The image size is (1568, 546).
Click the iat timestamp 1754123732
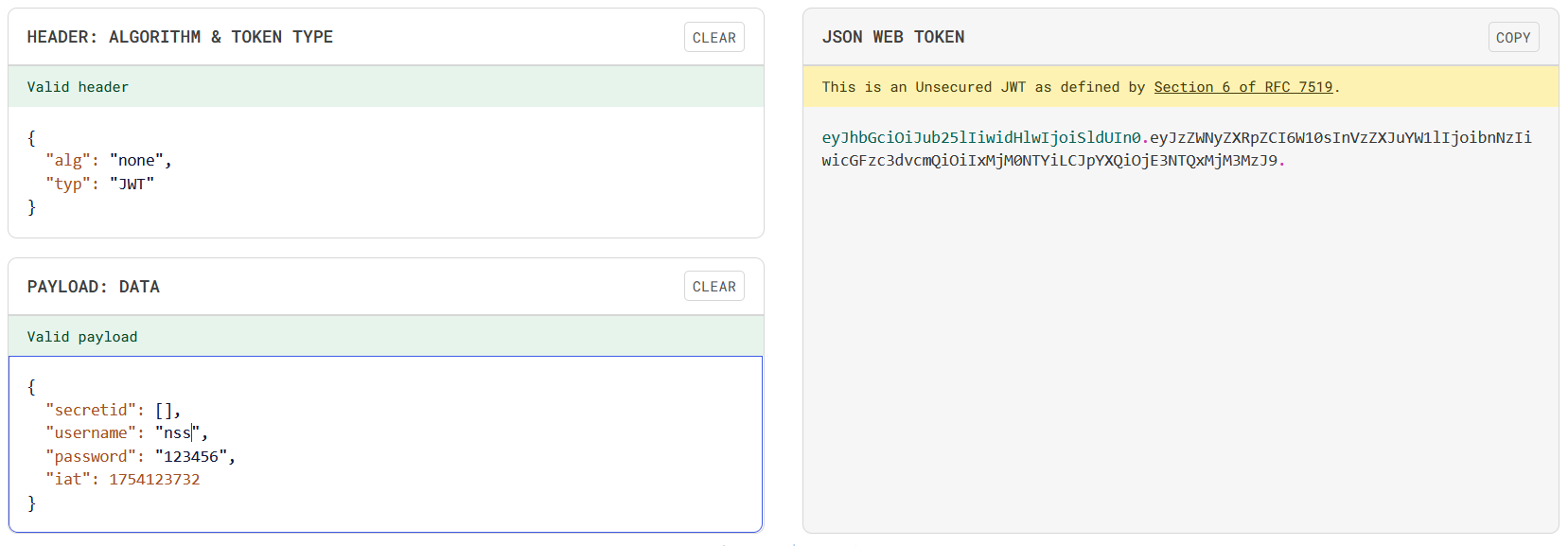click(x=154, y=480)
